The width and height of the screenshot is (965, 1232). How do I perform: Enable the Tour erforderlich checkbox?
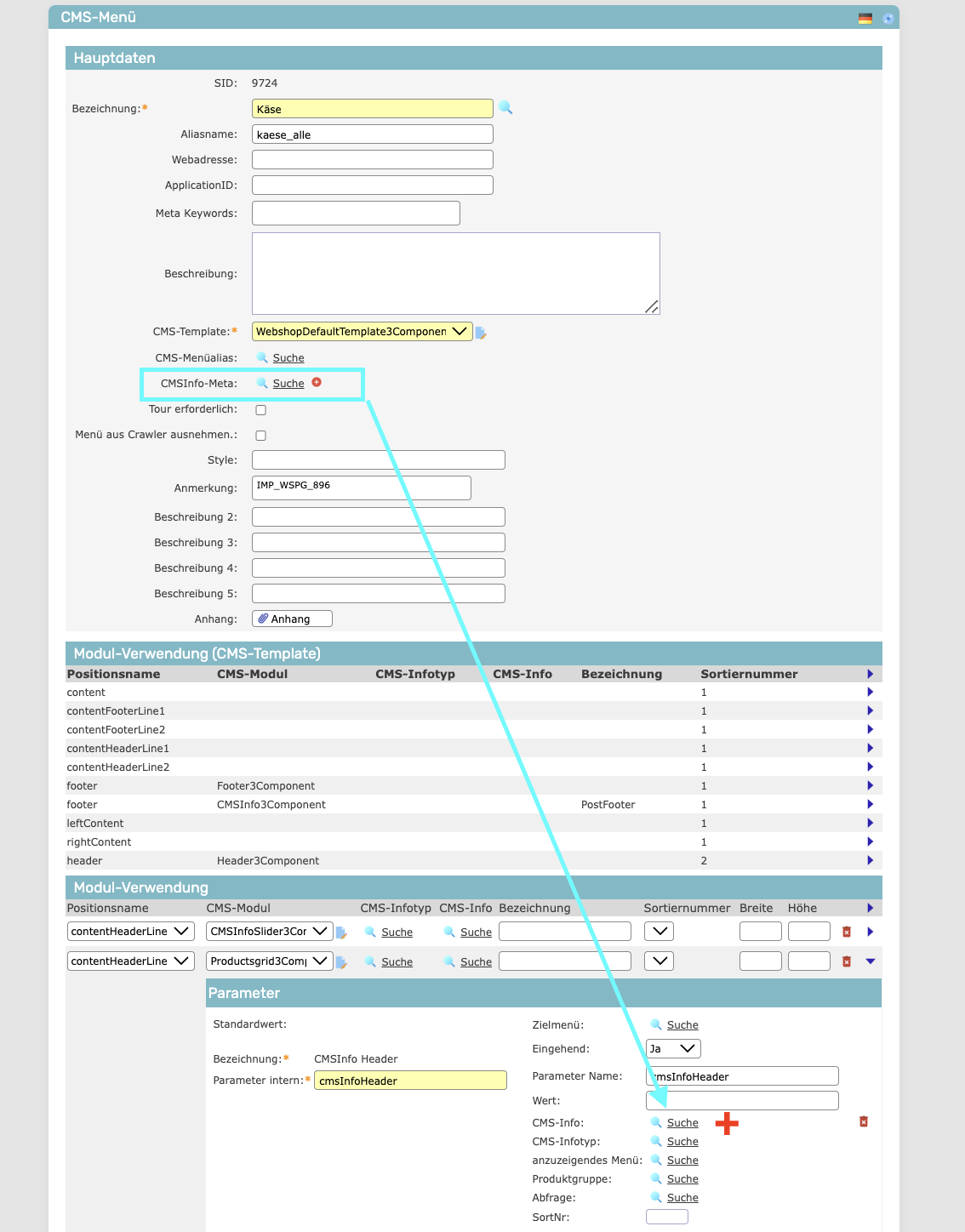tap(261, 410)
